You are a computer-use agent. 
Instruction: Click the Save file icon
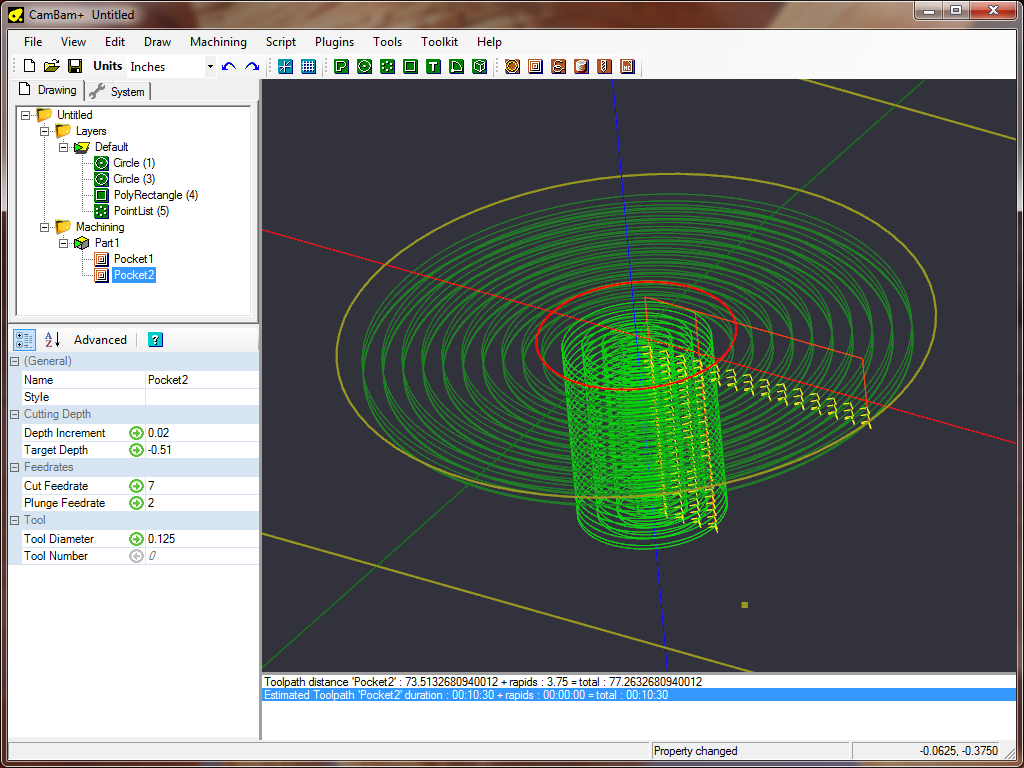pos(74,67)
